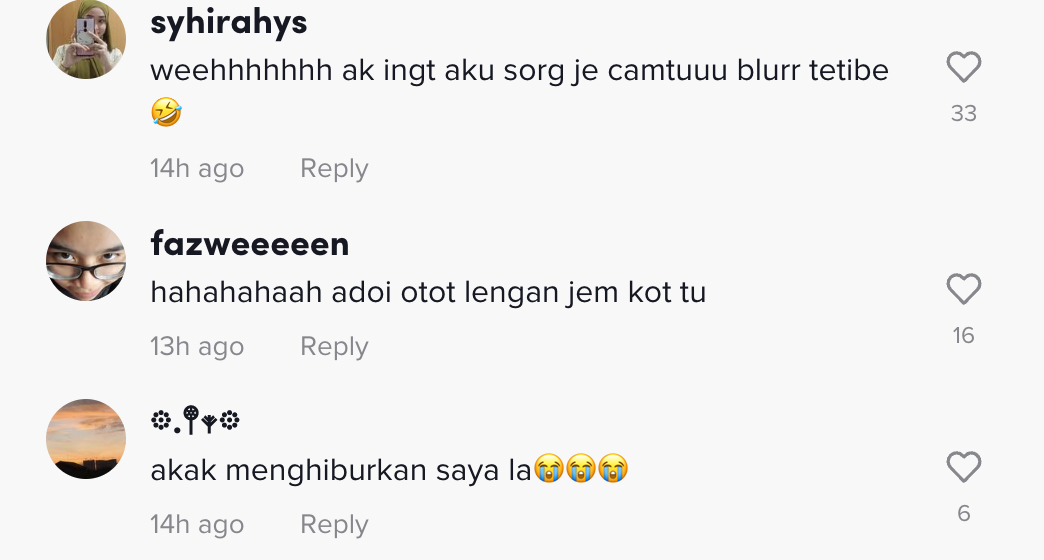Viewport: 1044px width, 560px height.
Task: Click the 16 likes count
Action: 963,335
